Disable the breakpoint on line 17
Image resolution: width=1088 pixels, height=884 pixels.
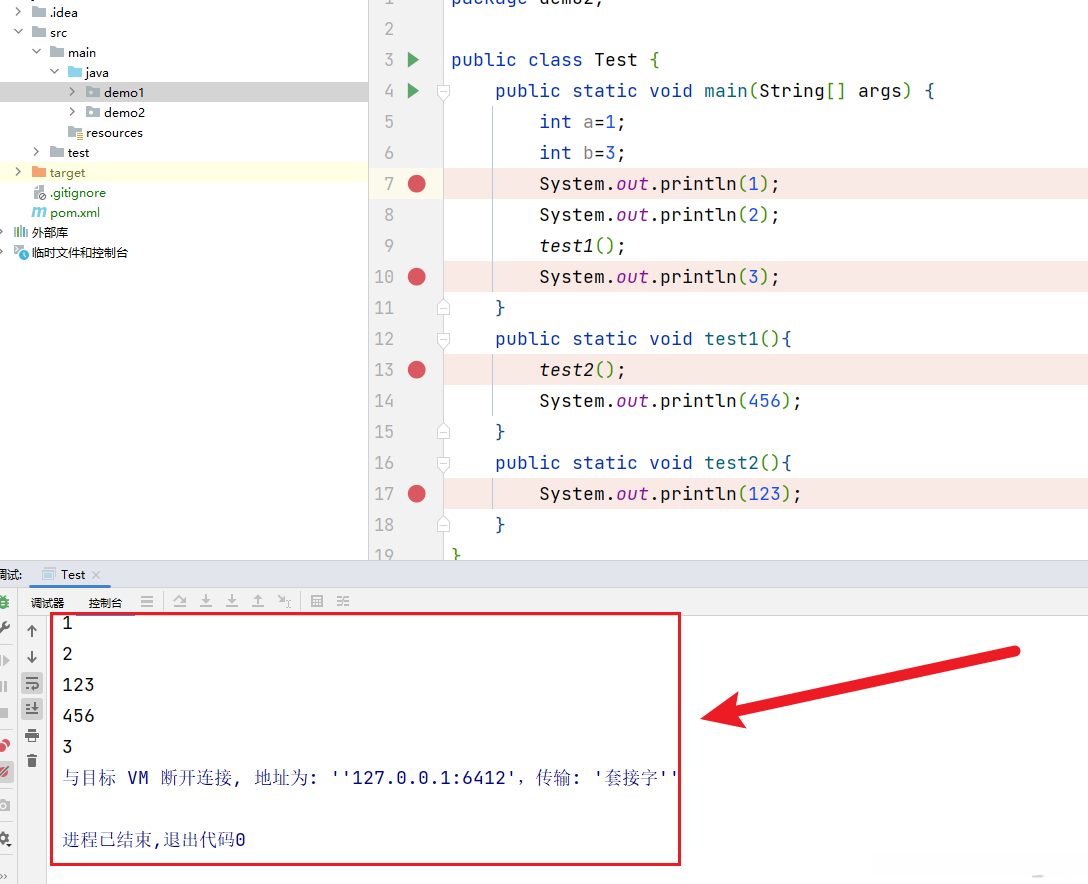(x=416, y=494)
